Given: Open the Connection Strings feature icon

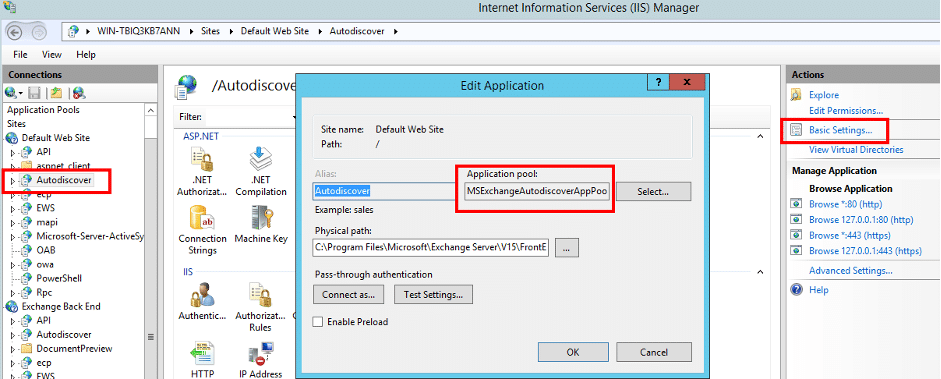Looking at the screenshot, I should pos(202,229).
